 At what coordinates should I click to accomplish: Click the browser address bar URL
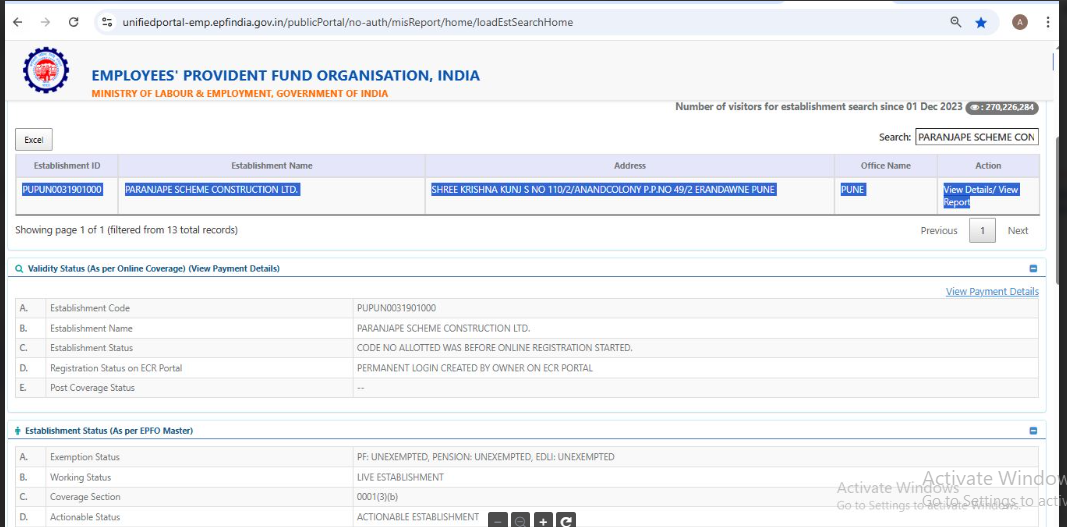(350, 22)
